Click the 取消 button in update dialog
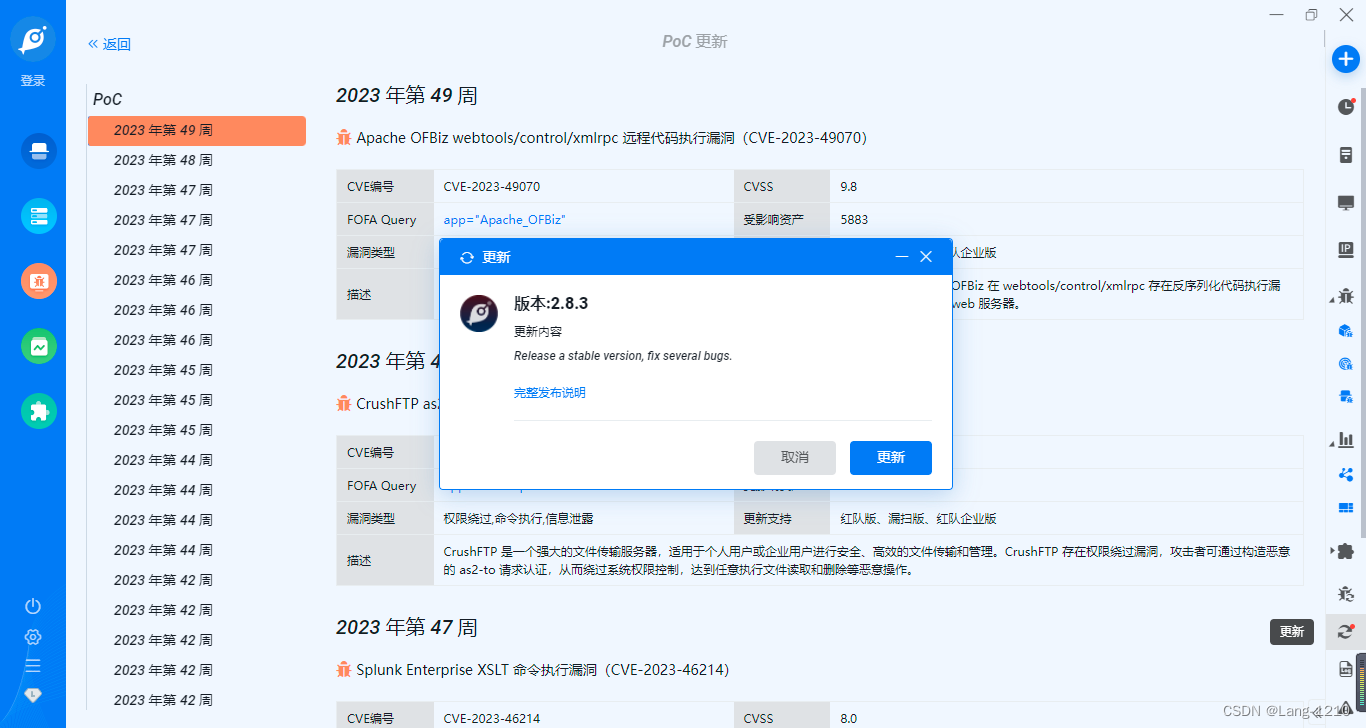 coord(795,457)
